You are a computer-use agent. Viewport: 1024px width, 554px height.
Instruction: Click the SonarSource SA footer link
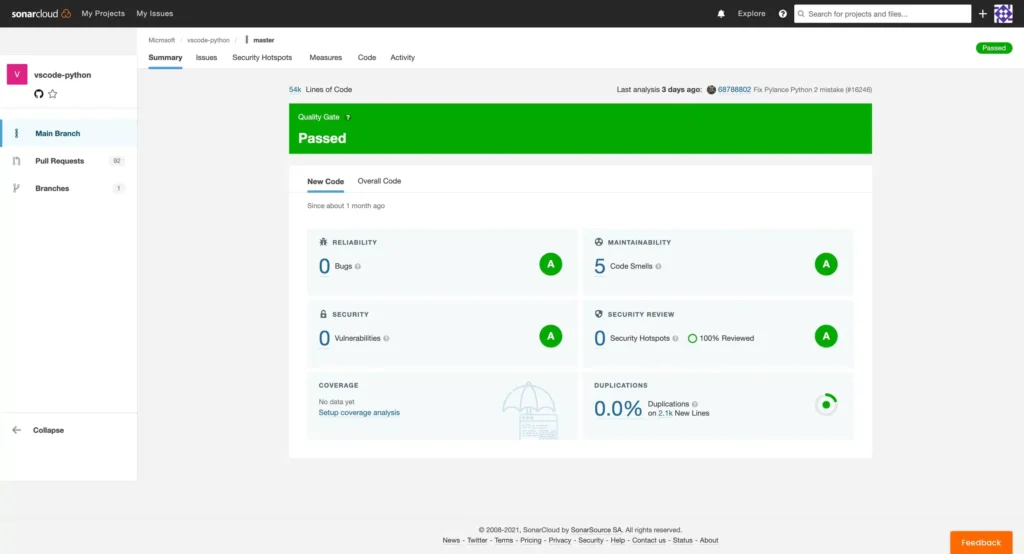[x=596, y=530]
